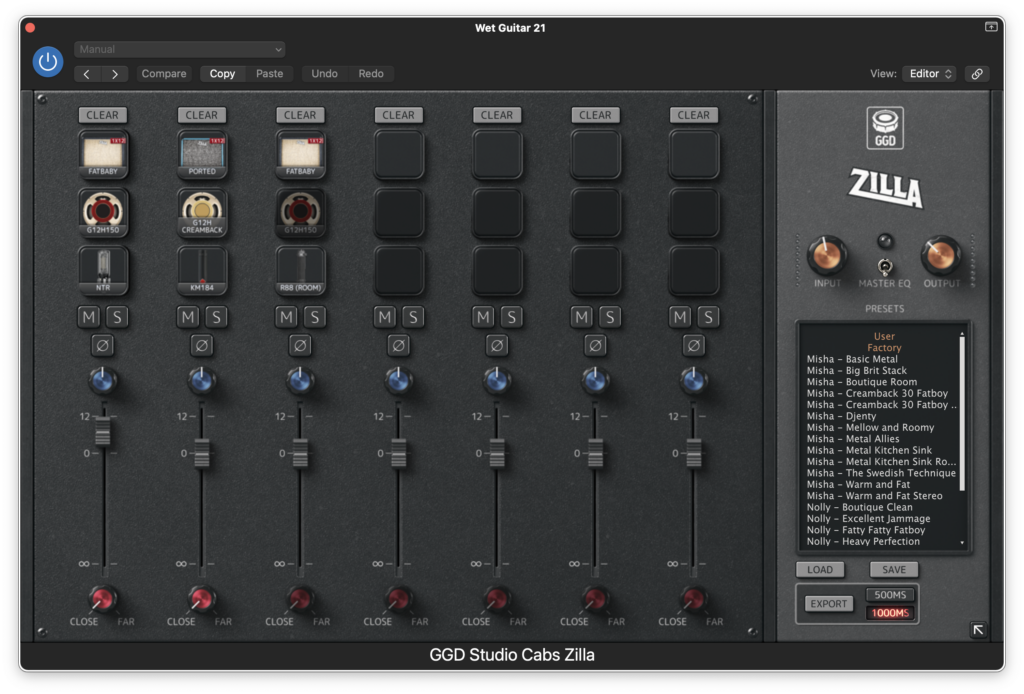Mute channel 6 with its M button
Viewport: 1024px width, 694px height.
[x=582, y=317]
